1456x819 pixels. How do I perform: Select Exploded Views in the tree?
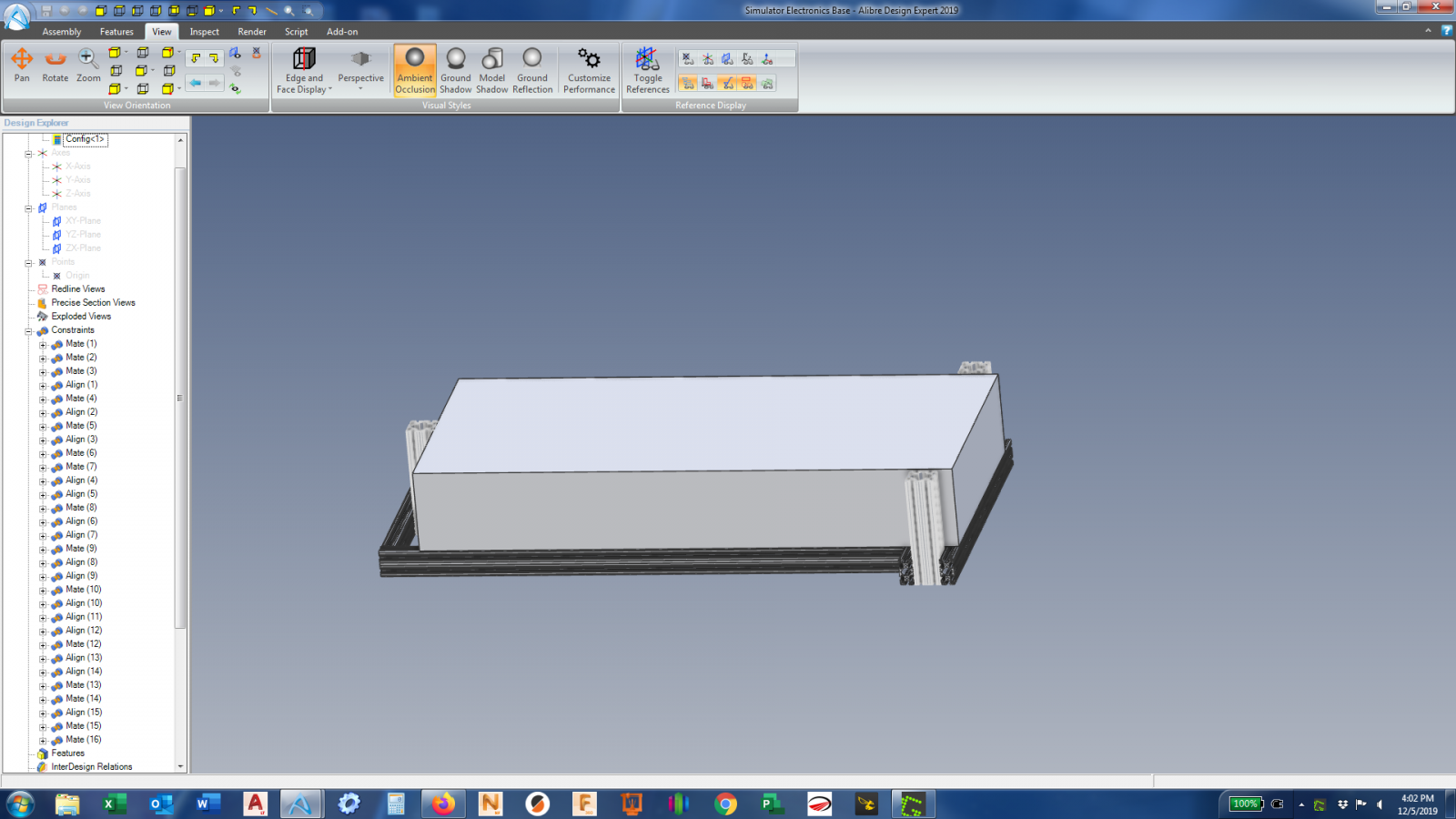[x=81, y=317]
